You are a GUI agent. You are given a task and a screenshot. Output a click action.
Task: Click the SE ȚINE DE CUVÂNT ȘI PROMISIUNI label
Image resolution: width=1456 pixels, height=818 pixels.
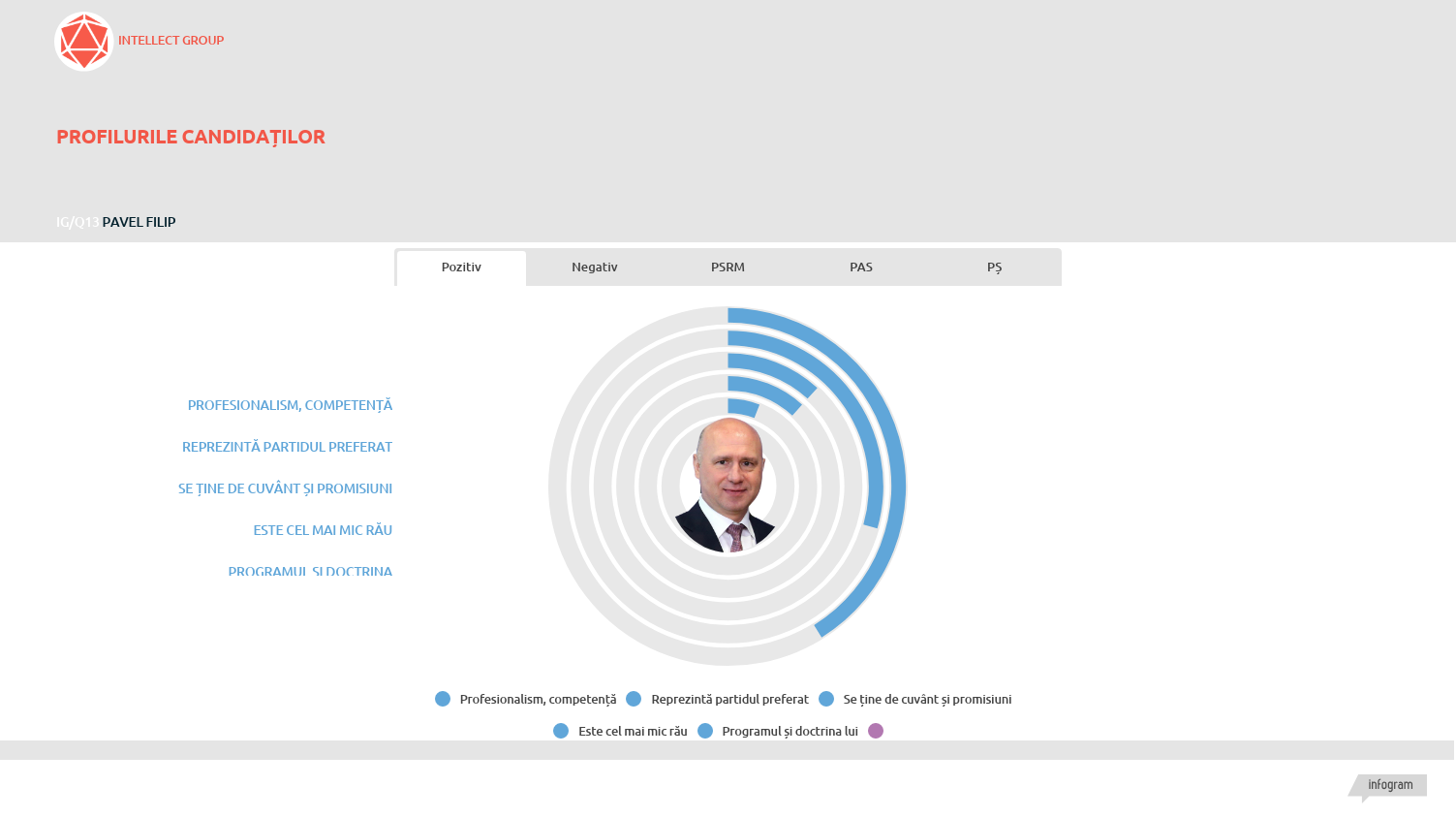pos(285,488)
